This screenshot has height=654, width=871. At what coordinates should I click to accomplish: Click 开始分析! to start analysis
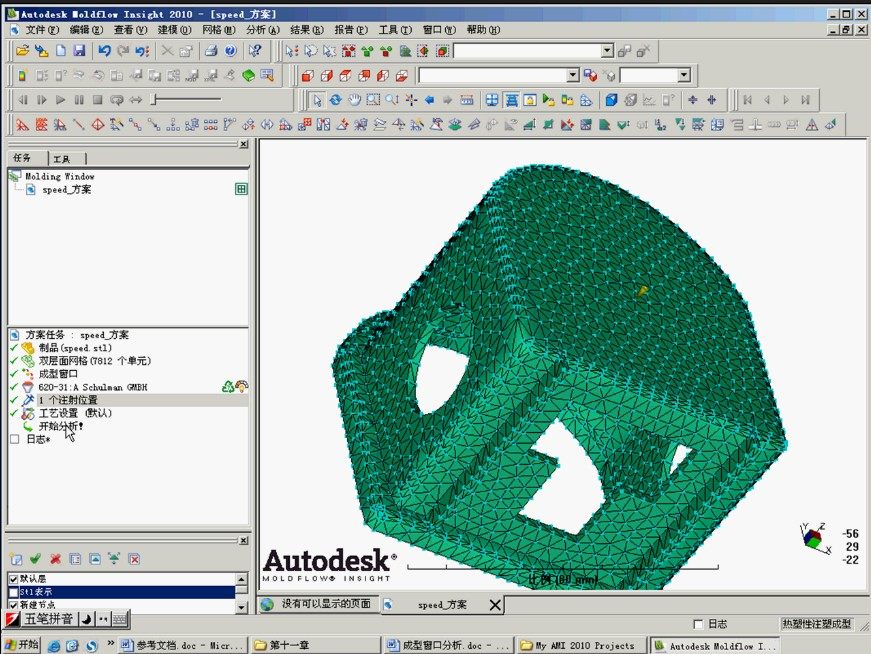[x=61, y=426]
